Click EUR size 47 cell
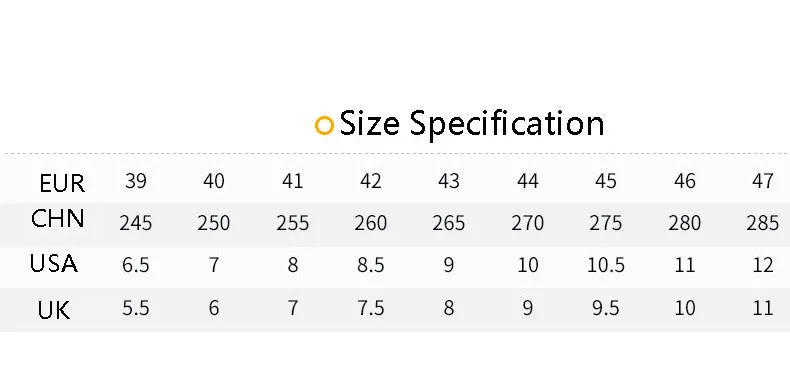790x369 pixels. point(762,180)
